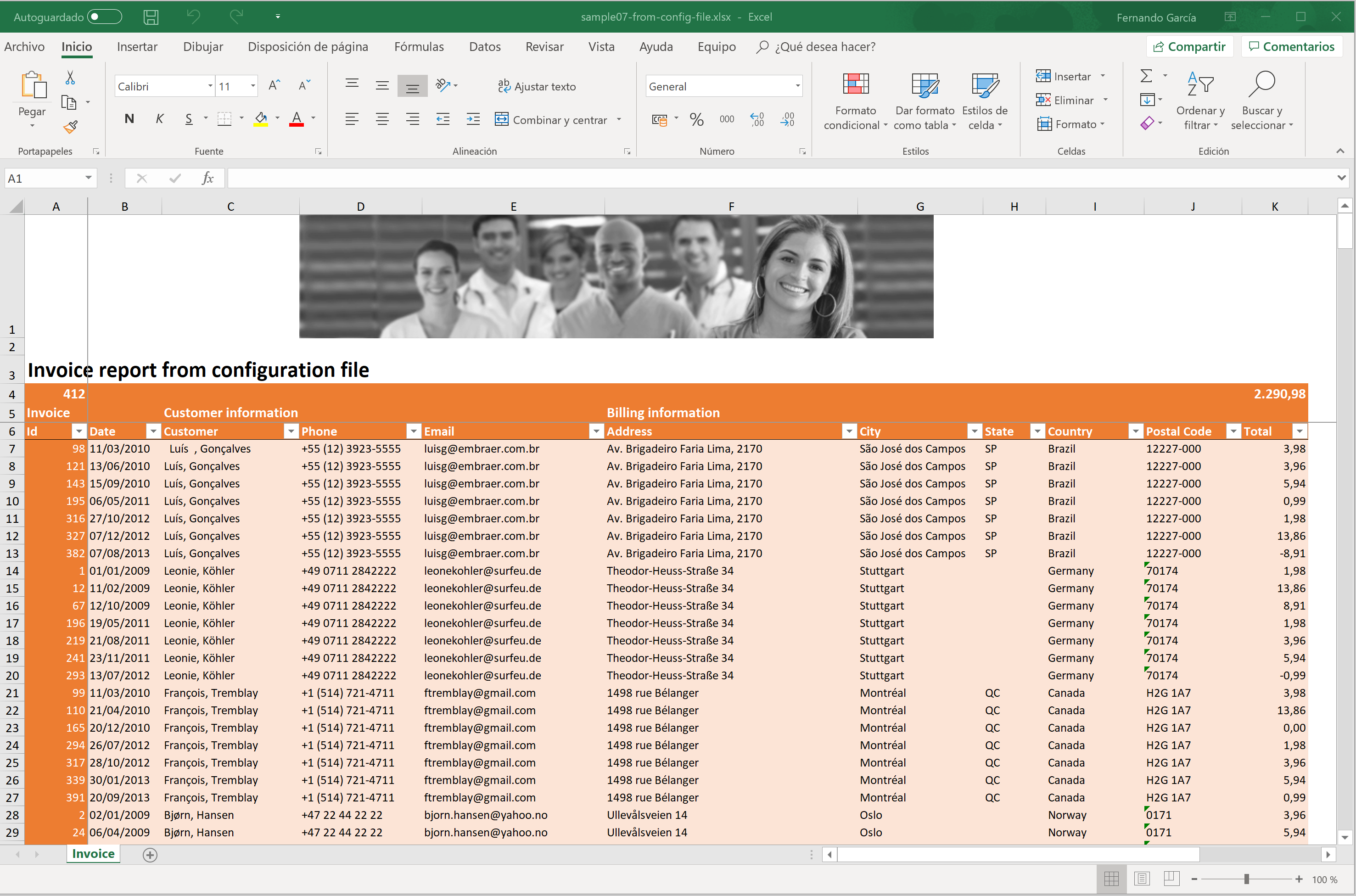Open Formato condicional

coord(855,101)
